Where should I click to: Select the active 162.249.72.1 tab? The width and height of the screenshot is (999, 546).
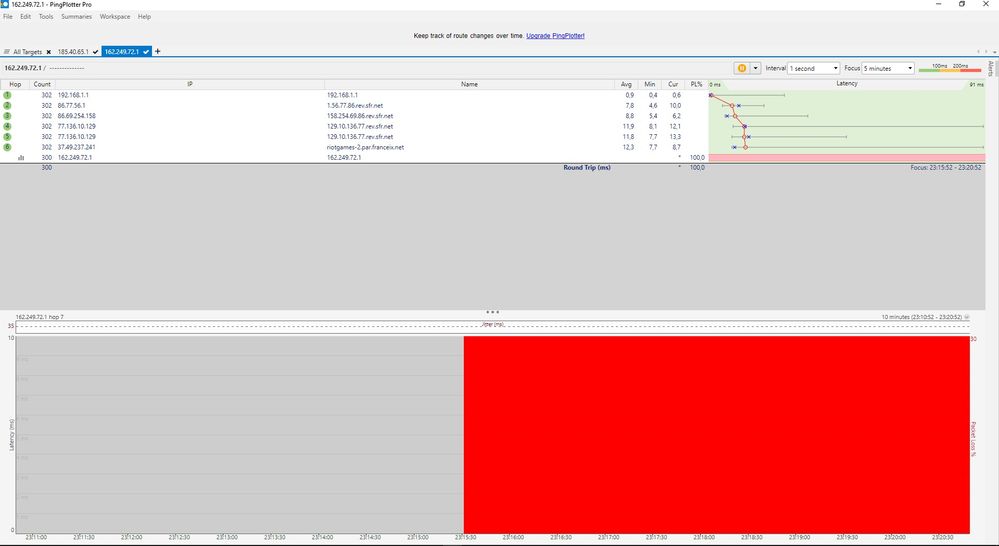click(126, 52)
